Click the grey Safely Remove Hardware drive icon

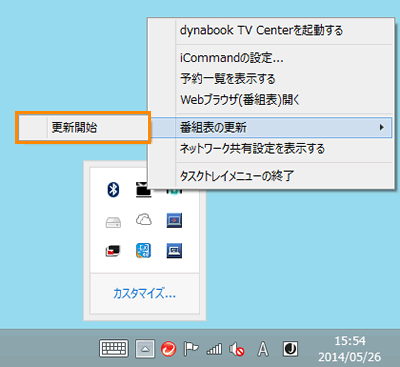(113, 222)
